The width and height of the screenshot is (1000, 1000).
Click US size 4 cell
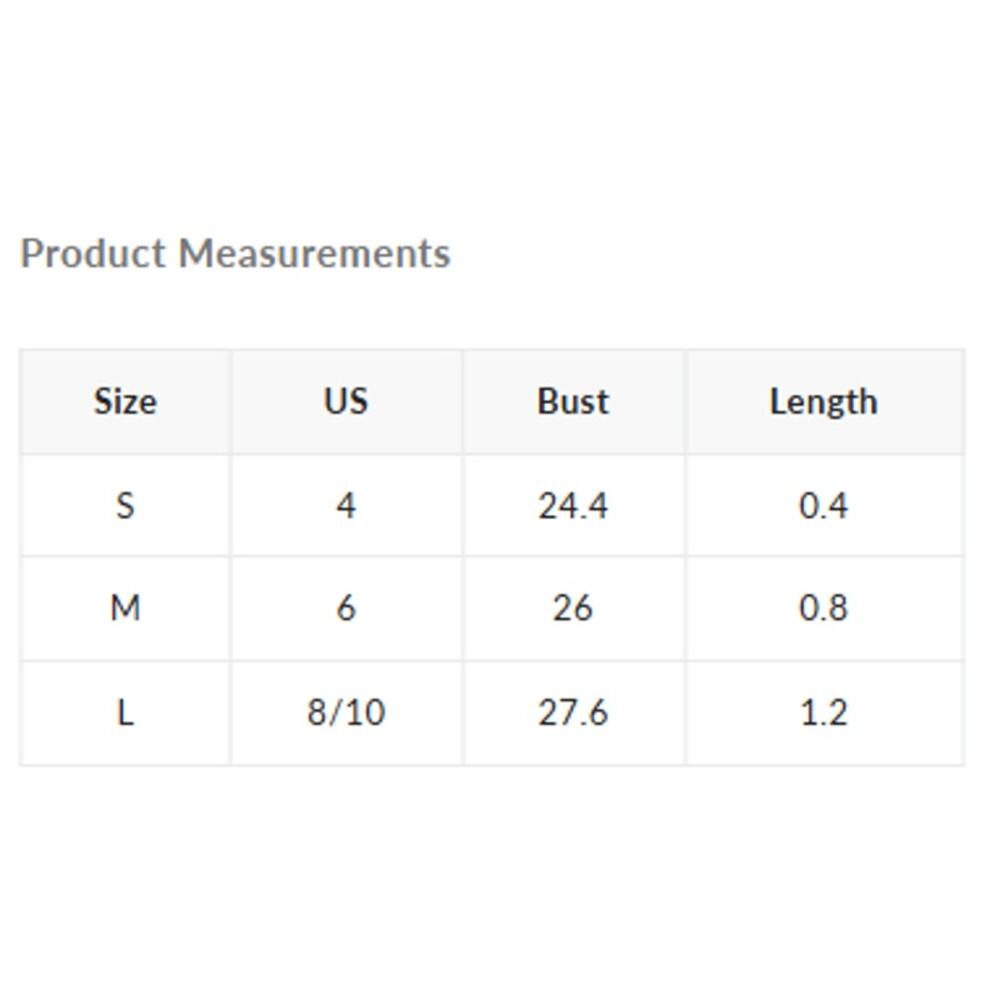click(346, 506)
